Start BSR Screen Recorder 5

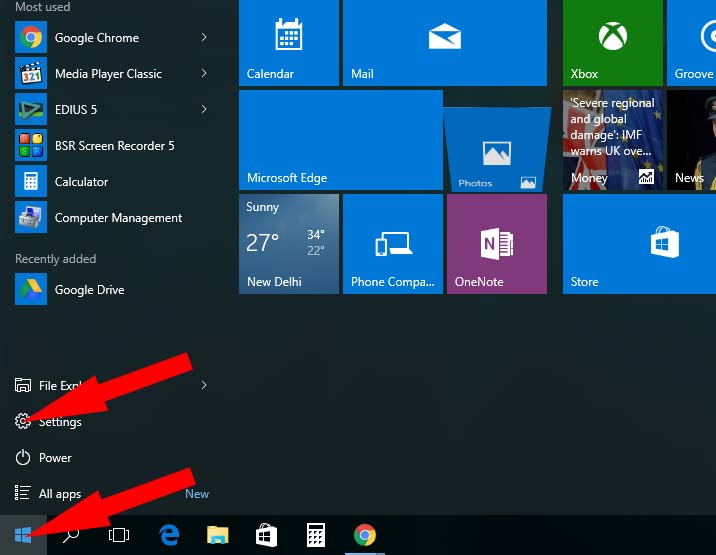point(112,146)
